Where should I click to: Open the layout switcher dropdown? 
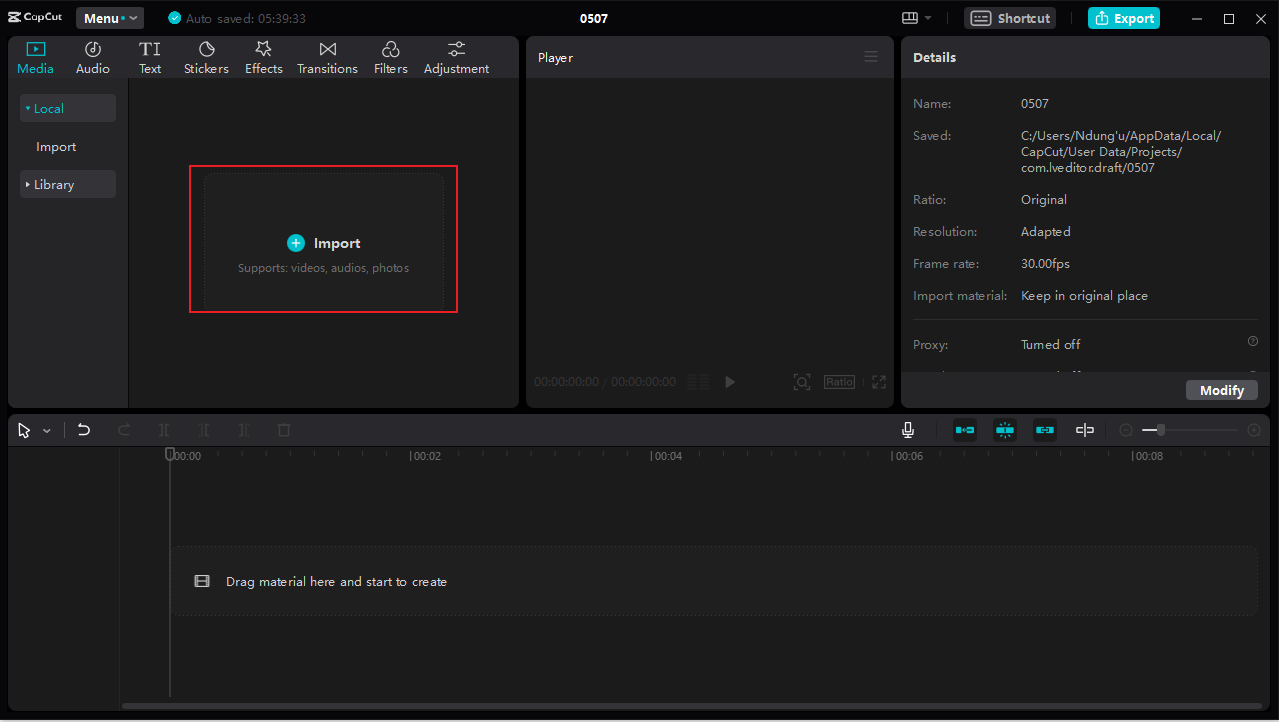tap(916, 18)
